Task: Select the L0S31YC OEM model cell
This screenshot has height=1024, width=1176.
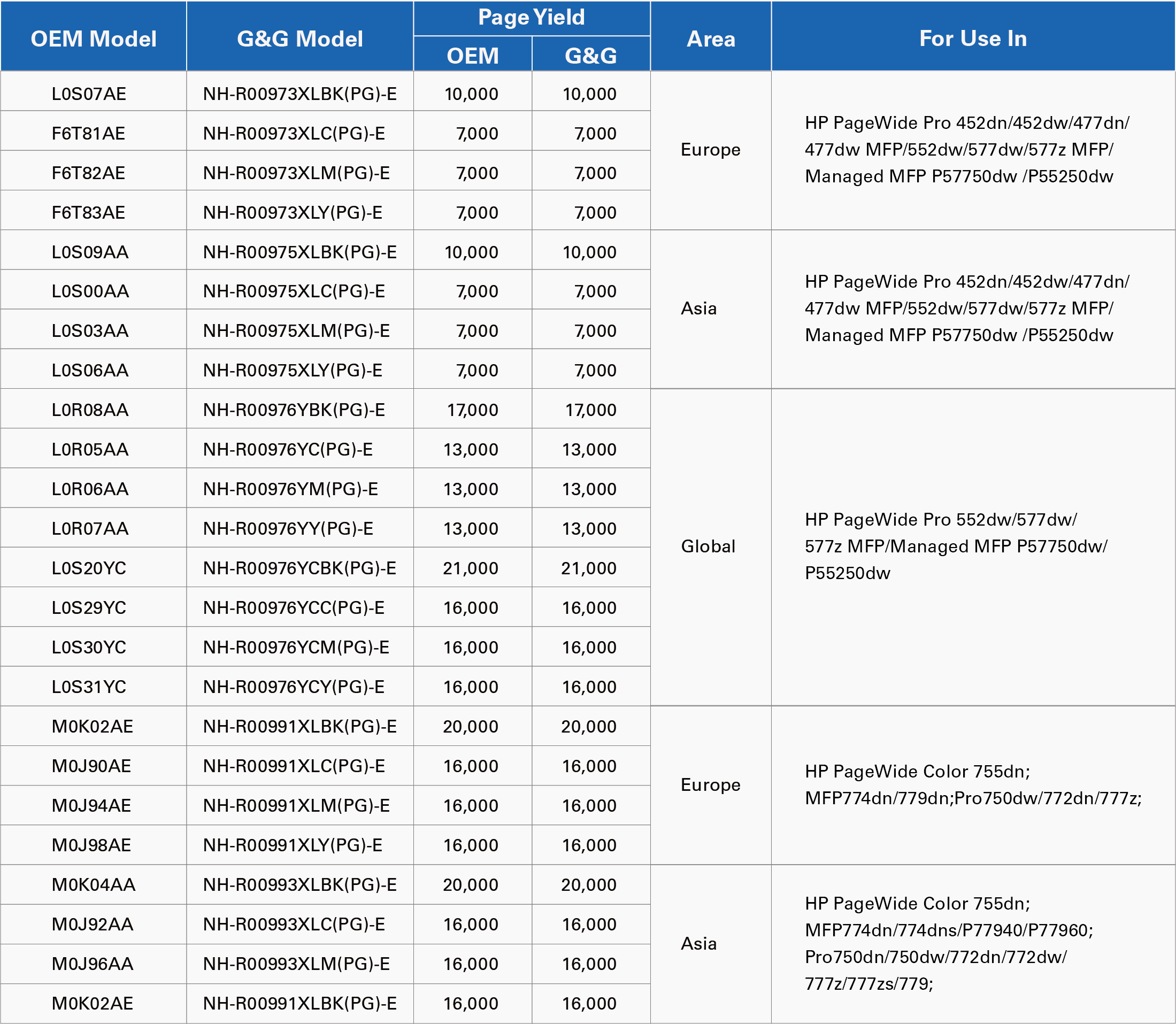Action: 93,685
